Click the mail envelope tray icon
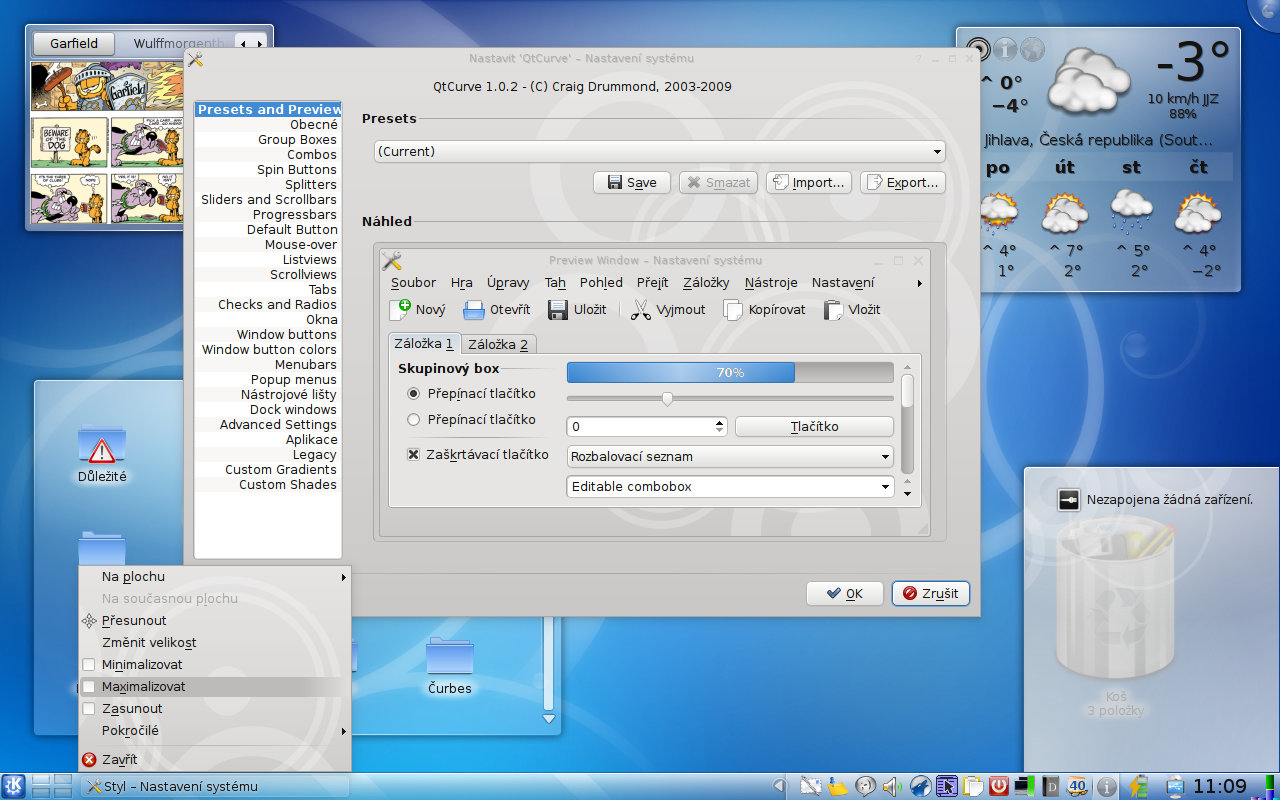The width and height of the screenshot is (1280, 800). point(811,786)
